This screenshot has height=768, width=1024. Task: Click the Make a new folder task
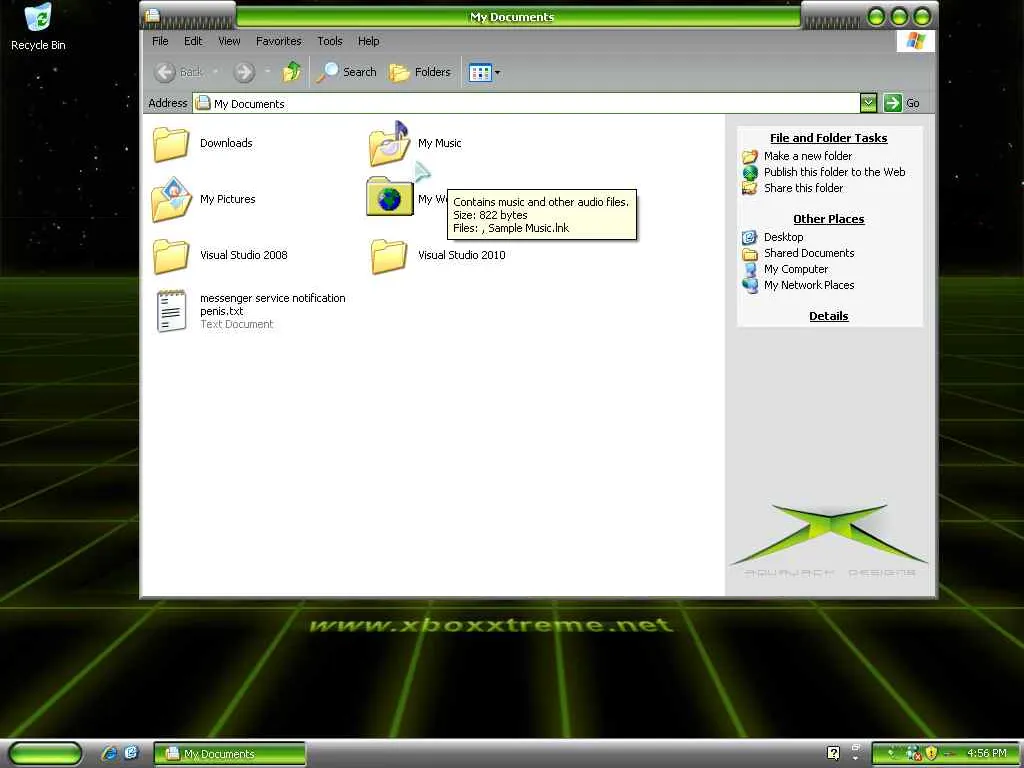coord(808,156)
